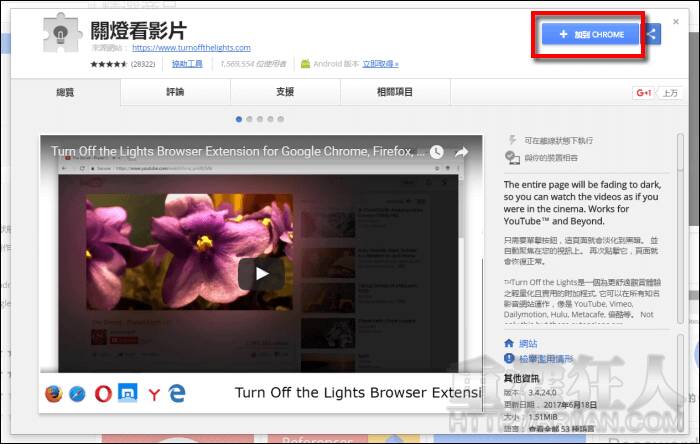The height and width of the screenshot is (444, 700).
Task: Switch to the 支援 support tab
Action: coord(285,92)
